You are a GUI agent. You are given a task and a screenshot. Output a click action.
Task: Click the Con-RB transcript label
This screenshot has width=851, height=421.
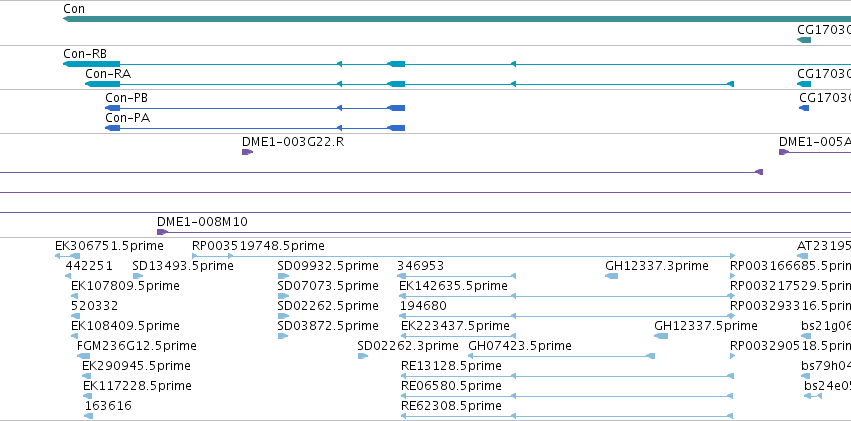pos(85,54)
